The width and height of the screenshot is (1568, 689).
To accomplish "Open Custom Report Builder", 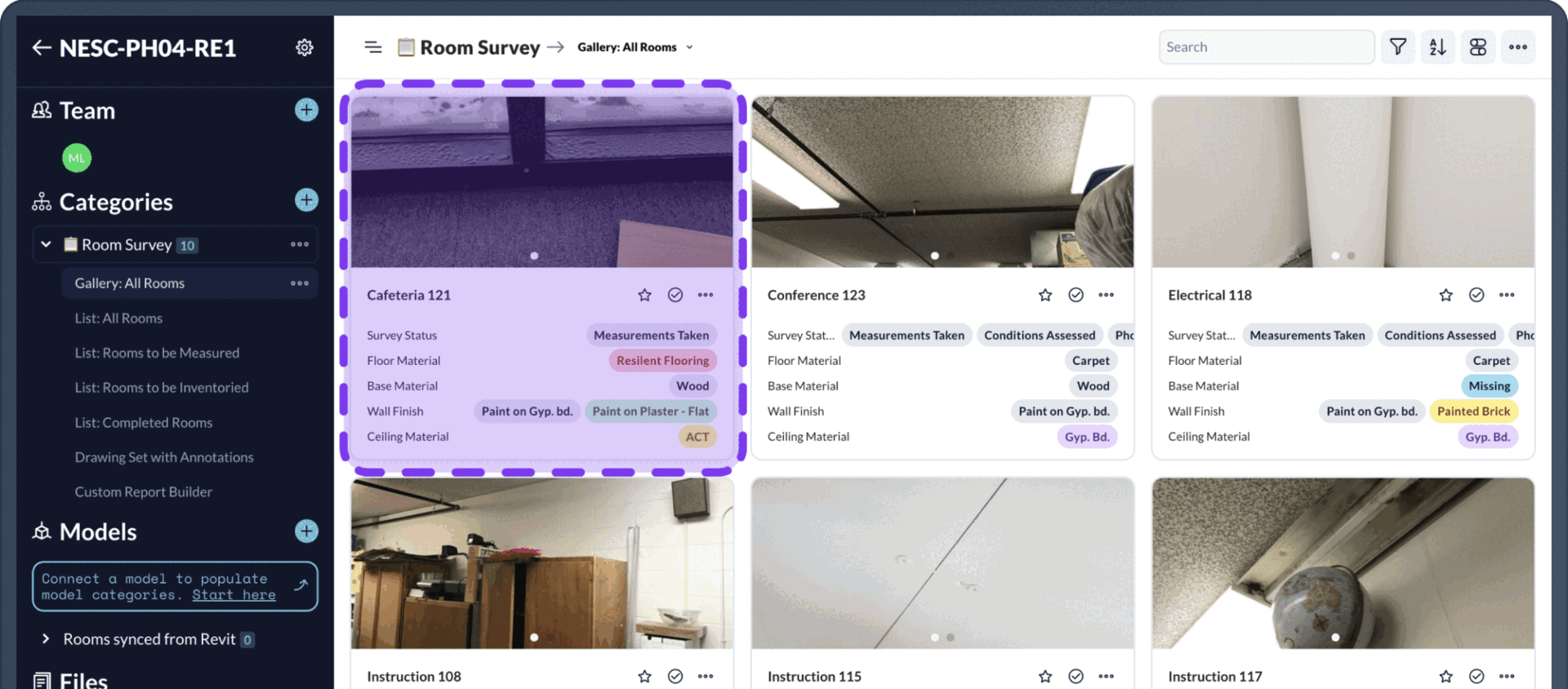I will pos(144,492).
